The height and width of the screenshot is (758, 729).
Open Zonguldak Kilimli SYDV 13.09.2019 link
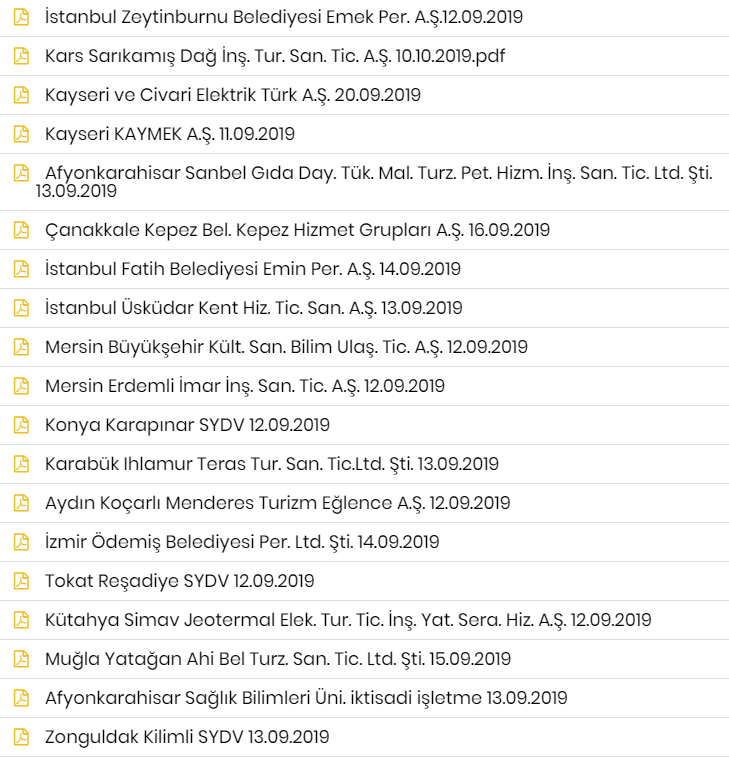[187, 737]
